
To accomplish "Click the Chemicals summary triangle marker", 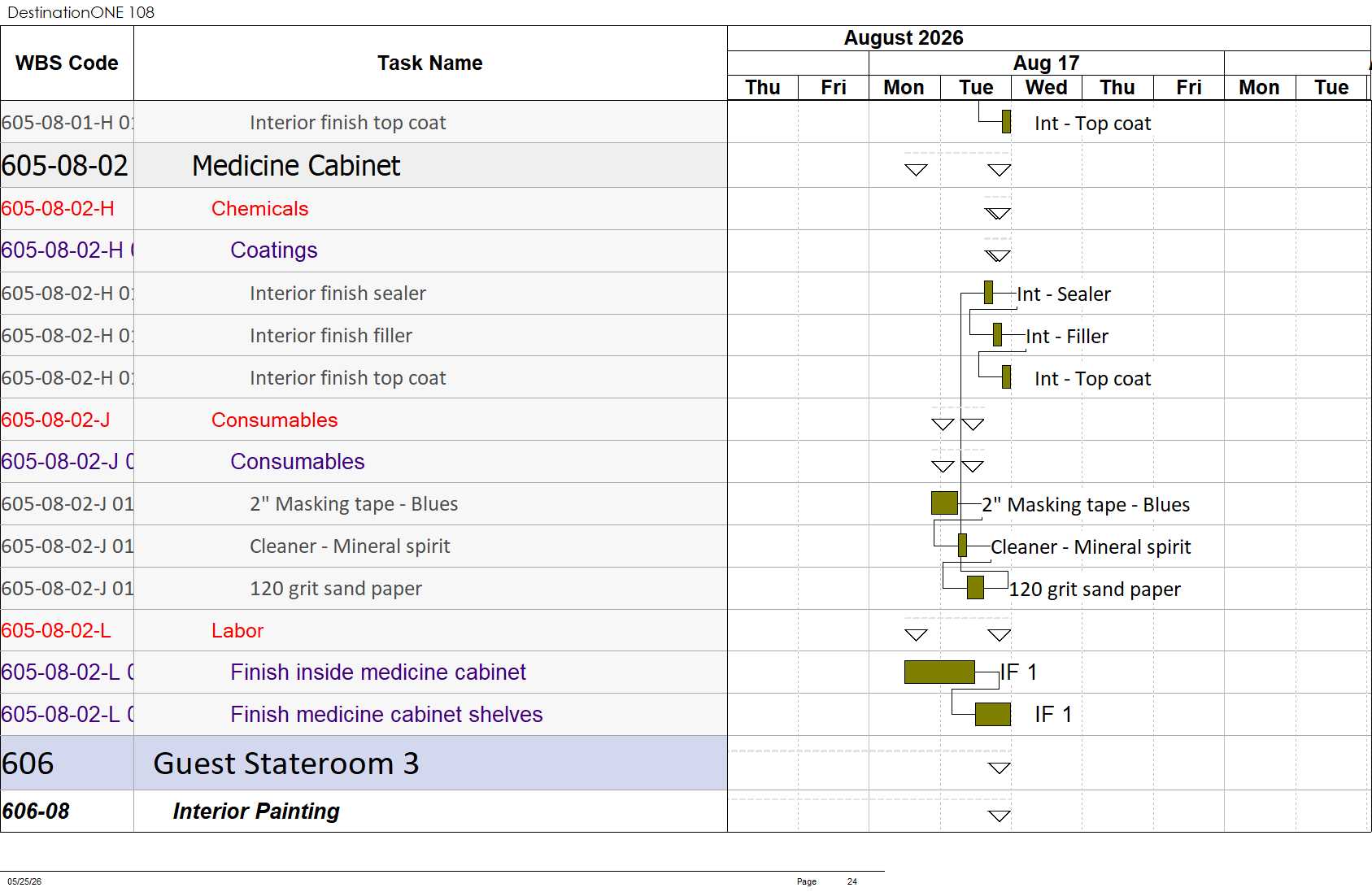I will click(x=998, y=214).
